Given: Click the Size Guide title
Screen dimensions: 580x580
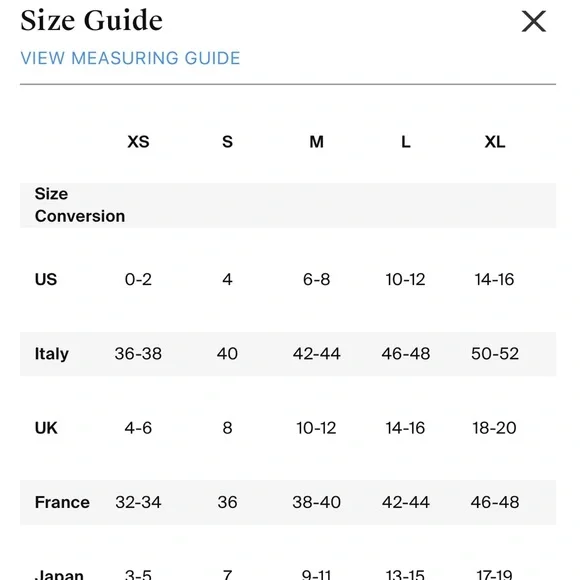Looking at the screenshot, I should [x=91, y=20].
